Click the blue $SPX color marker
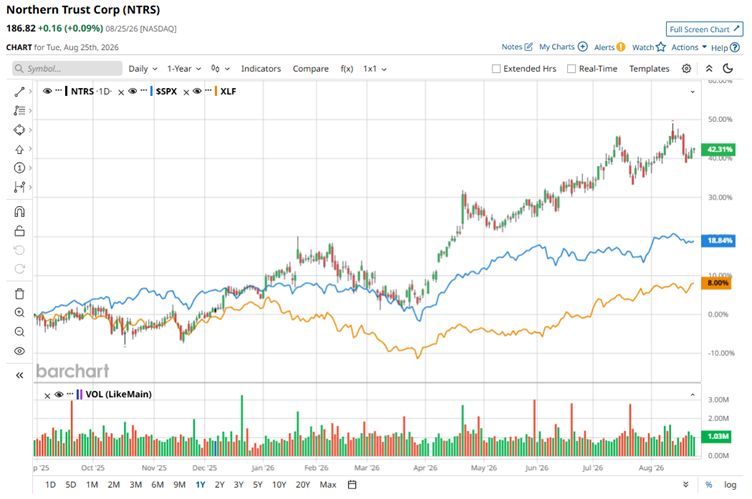This screenshot has height=499, width=752. coord(152,91)
